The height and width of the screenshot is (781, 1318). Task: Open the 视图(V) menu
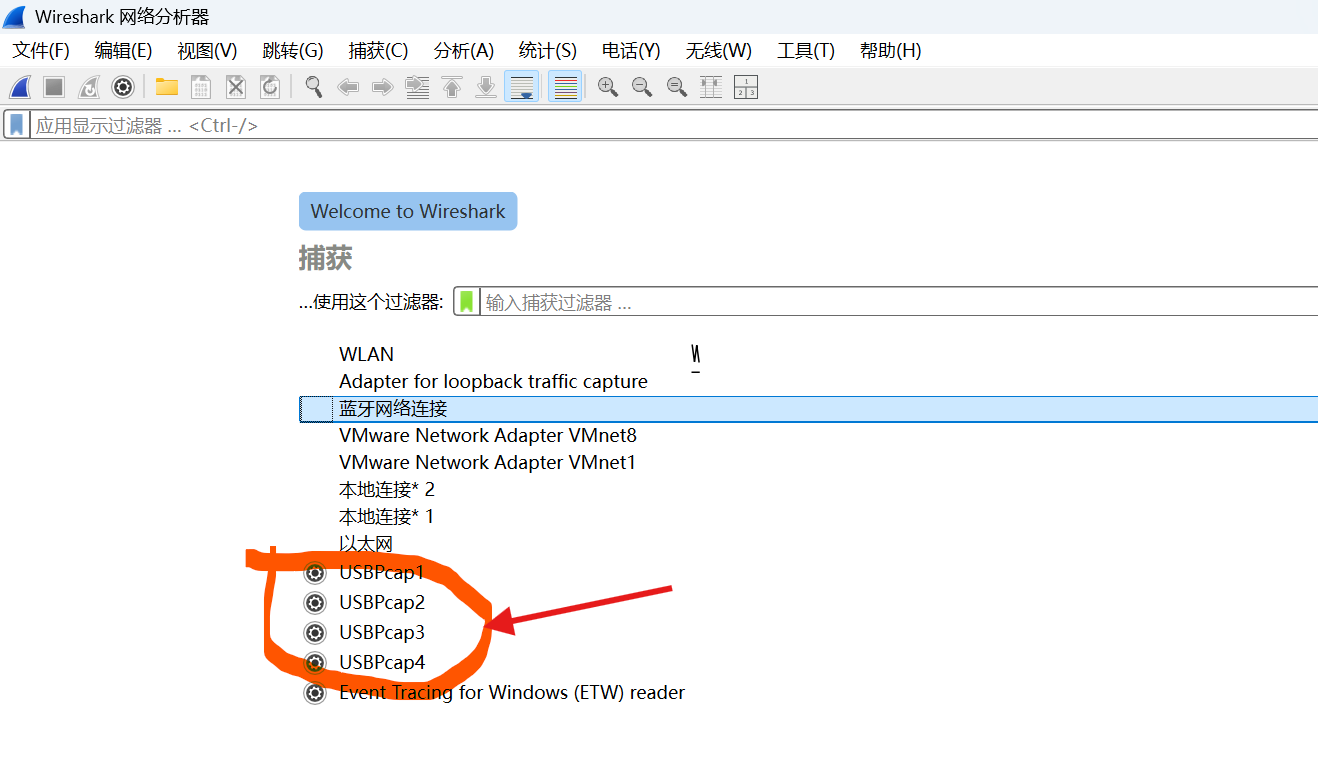[x=207, y=50]
